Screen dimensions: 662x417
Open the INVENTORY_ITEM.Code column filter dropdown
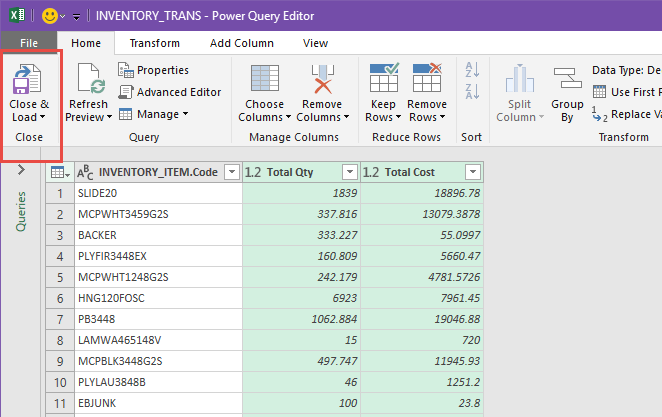click(x=231, y=172)
